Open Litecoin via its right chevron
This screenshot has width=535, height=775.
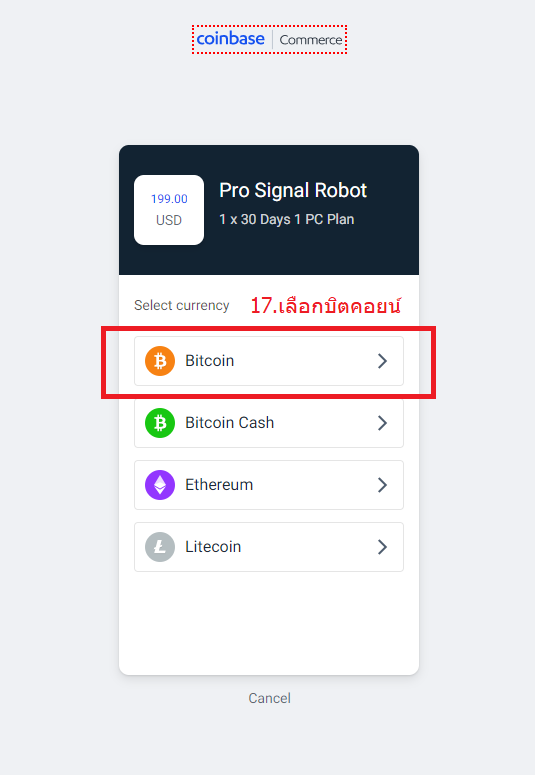(382, 547)
